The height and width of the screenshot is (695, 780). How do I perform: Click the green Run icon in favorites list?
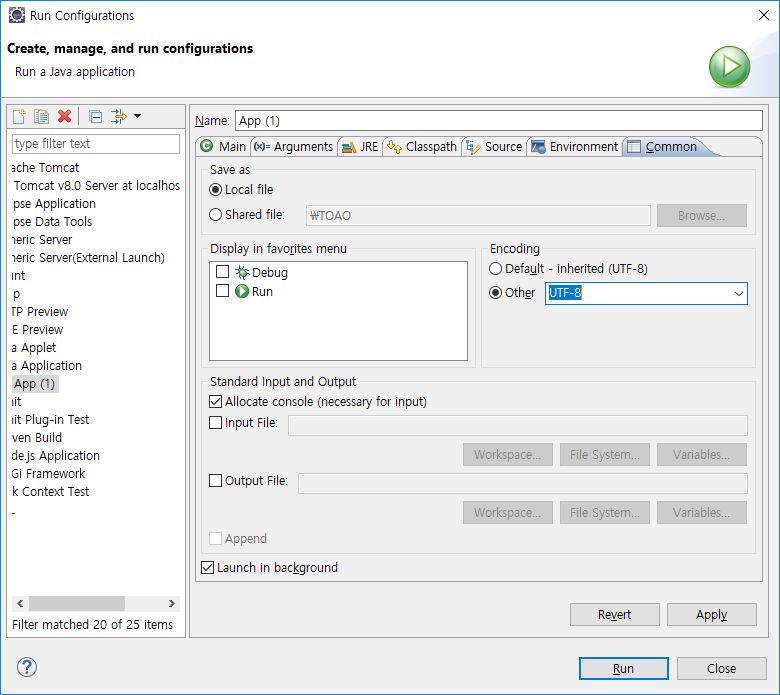point(242,291)
